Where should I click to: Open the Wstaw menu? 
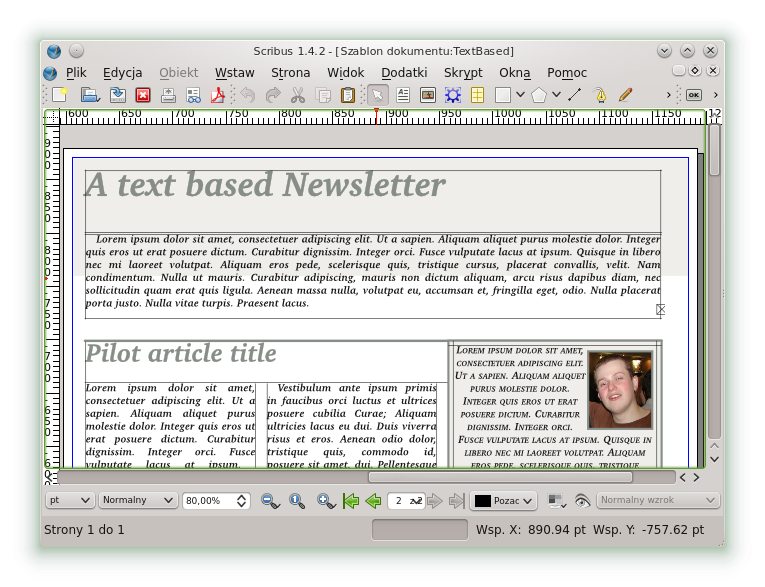(x=234, y=72)
